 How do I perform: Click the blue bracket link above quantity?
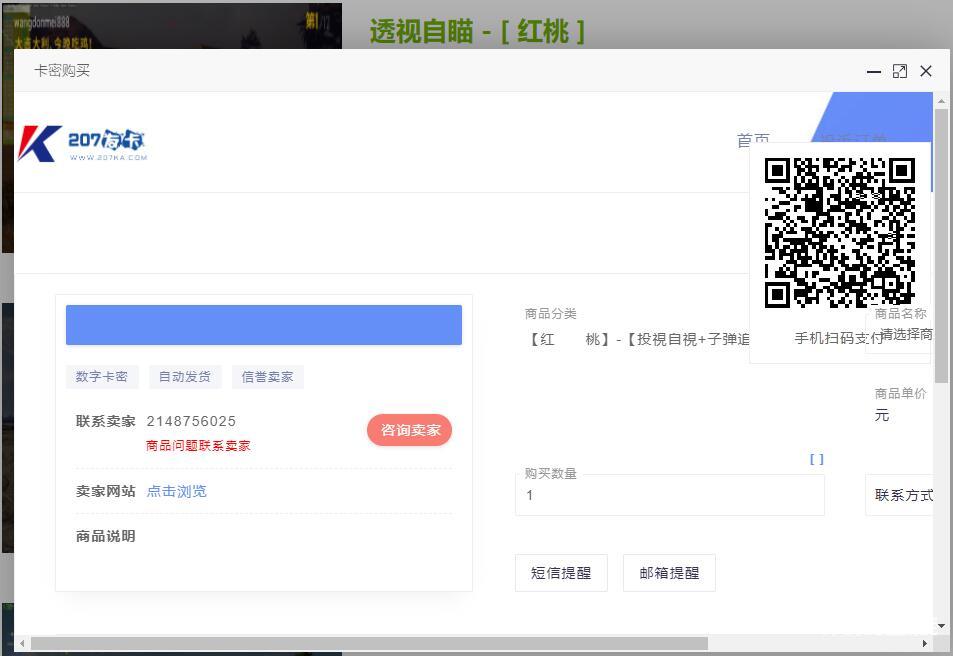(x=817, y=460)
